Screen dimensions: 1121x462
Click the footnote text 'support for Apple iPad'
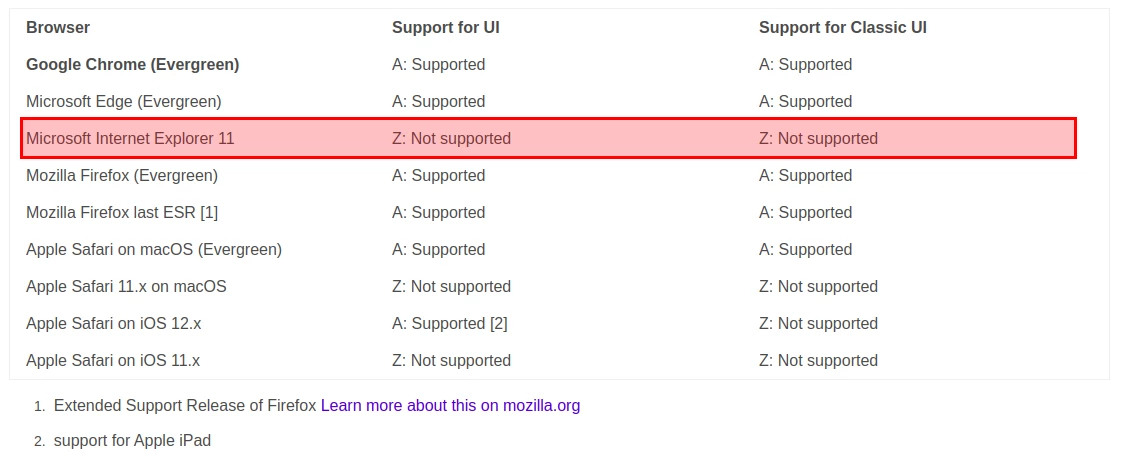[x=132, y=440]
